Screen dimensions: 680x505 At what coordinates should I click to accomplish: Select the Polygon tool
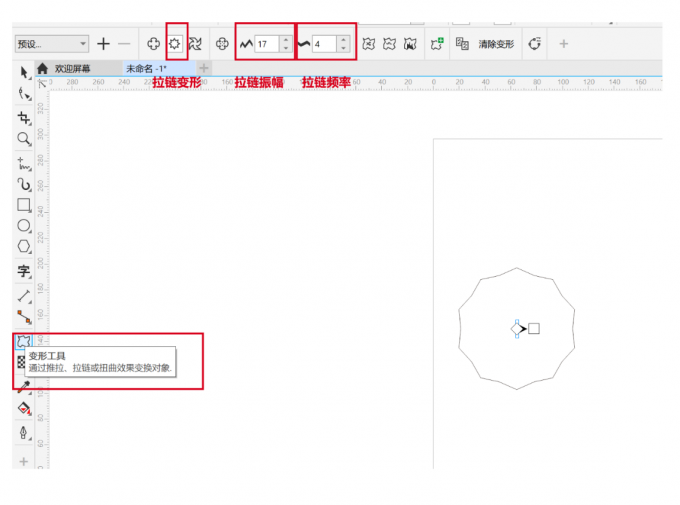pyautogui.click(x=24, y=246)
